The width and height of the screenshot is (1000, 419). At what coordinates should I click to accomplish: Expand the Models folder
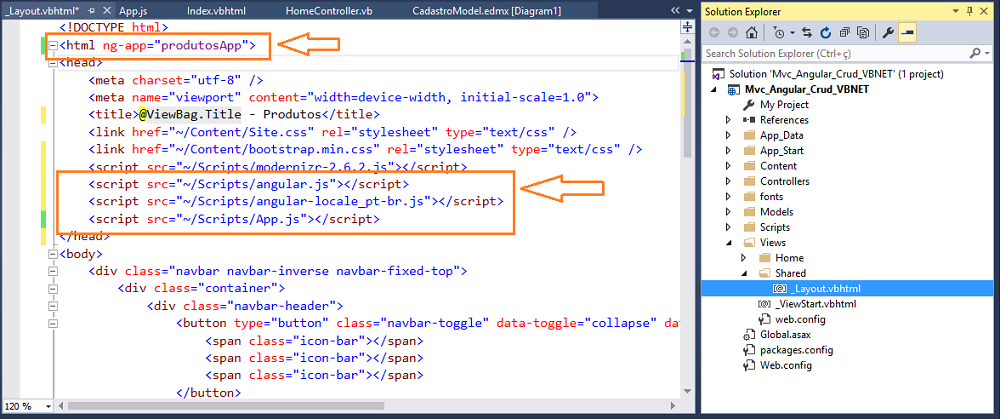click(x=728, y=212)
